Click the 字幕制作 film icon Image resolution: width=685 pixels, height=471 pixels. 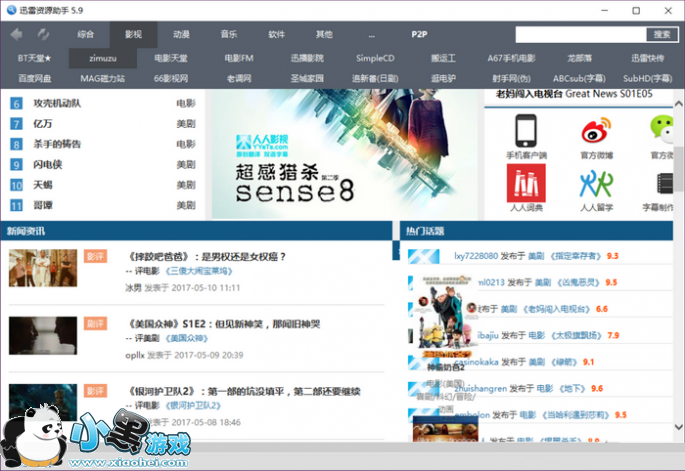pos(662,183)
